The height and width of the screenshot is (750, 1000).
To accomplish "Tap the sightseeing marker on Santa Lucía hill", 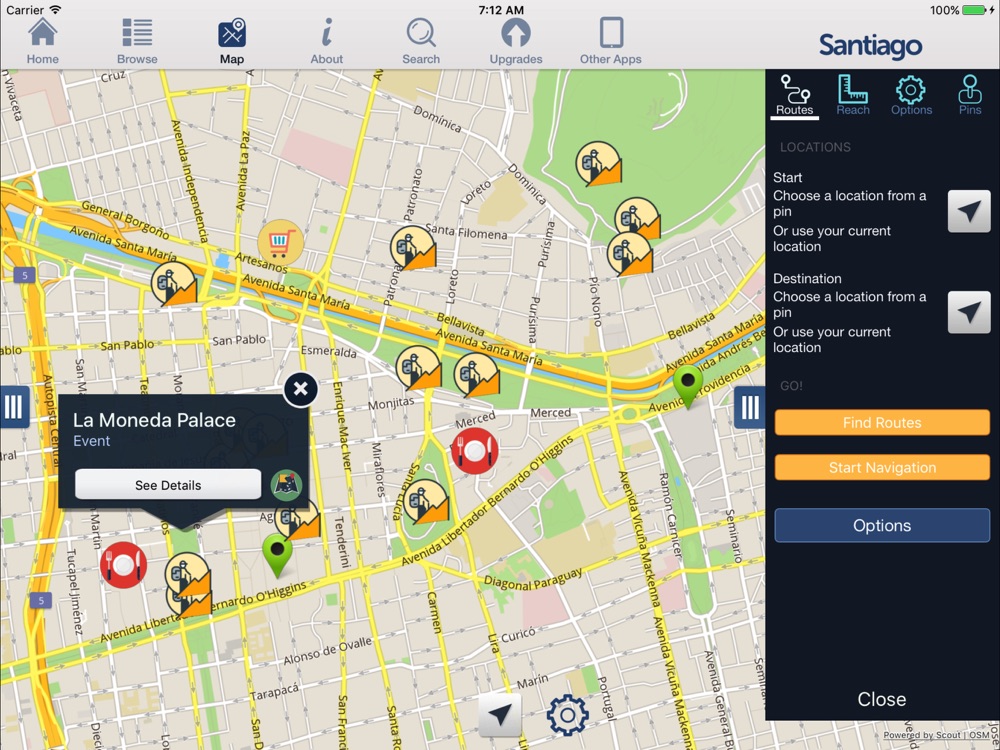I will (425, 501).
